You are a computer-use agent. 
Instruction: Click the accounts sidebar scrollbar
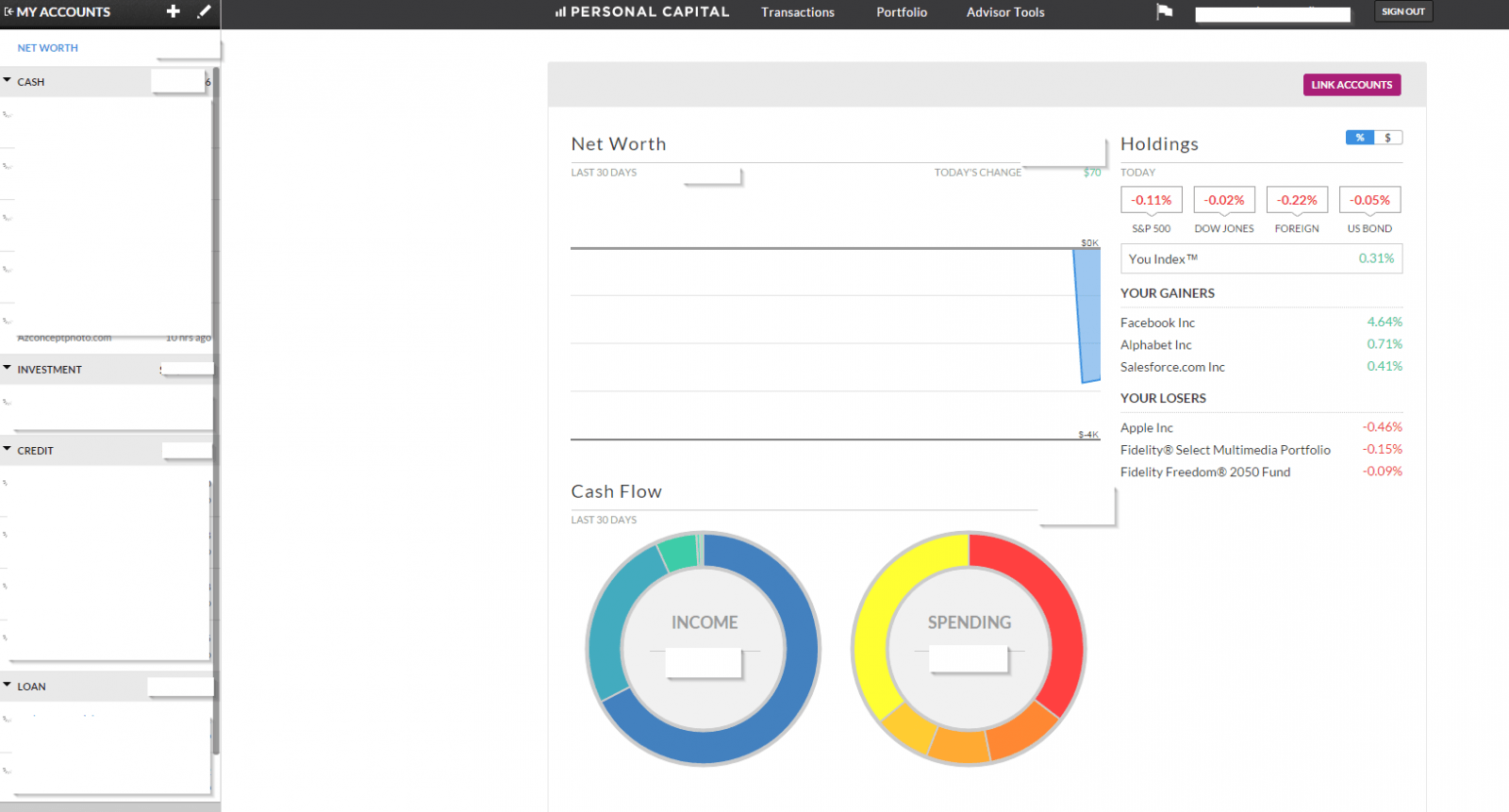click(x=216, y=410)
